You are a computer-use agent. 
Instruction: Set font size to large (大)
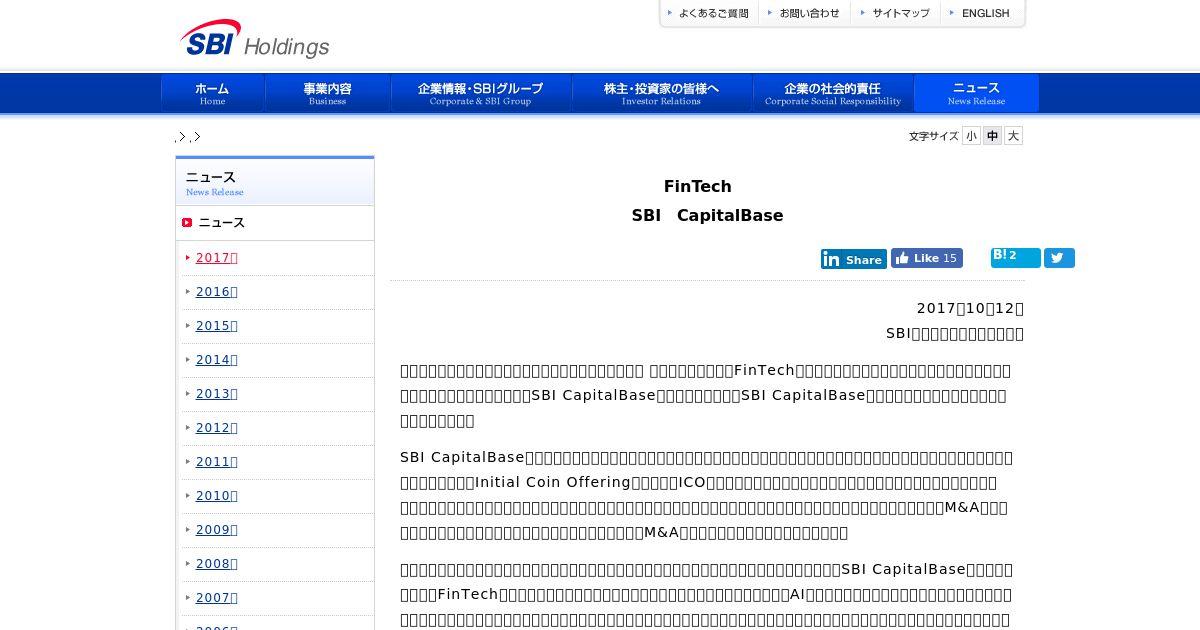[x=1013, y=136]
